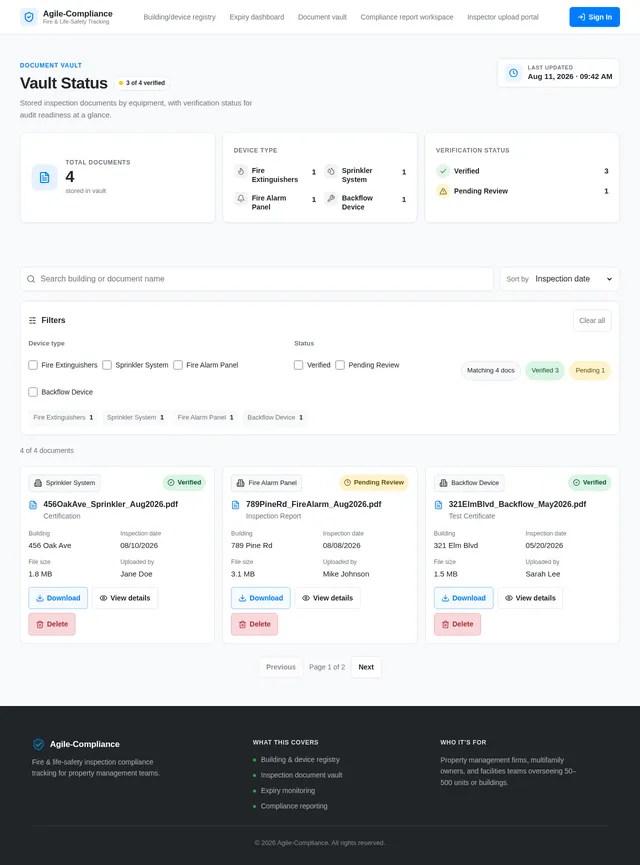Click the Sign In button
640x865 pixels.
[594, 17]
